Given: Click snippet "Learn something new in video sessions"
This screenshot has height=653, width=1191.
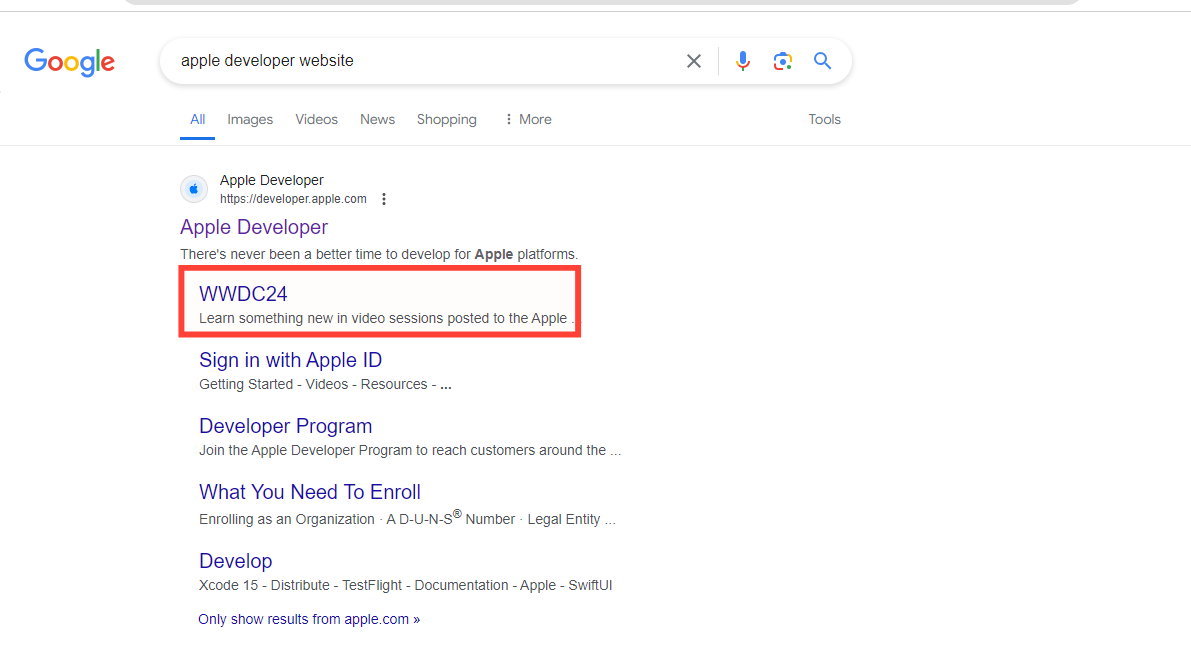Looking at the screenshot, I should click(x=386, y=318).
